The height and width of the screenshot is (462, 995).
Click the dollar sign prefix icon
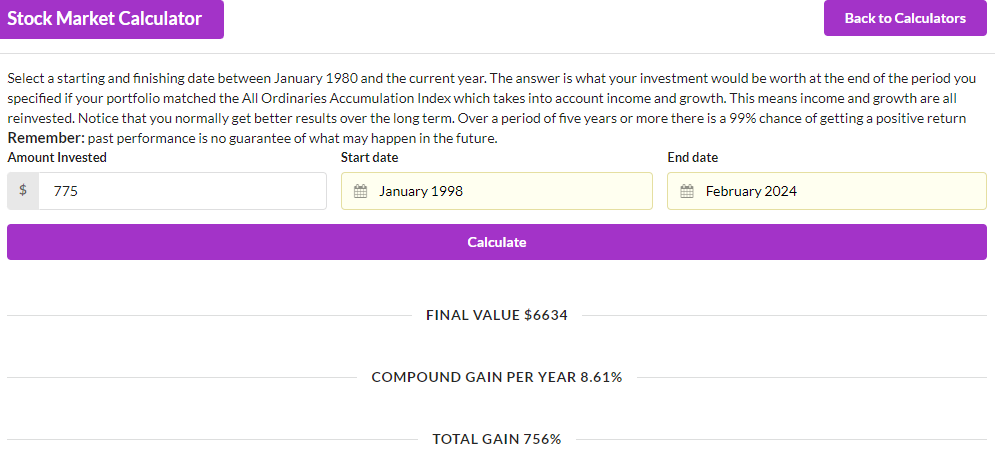23,191
